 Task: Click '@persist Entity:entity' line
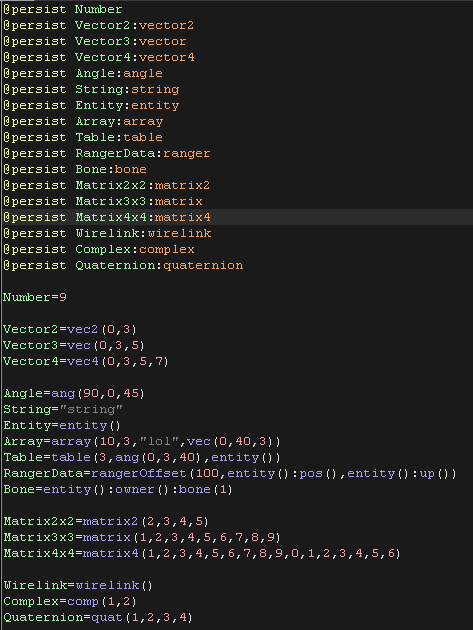point(91,105)
